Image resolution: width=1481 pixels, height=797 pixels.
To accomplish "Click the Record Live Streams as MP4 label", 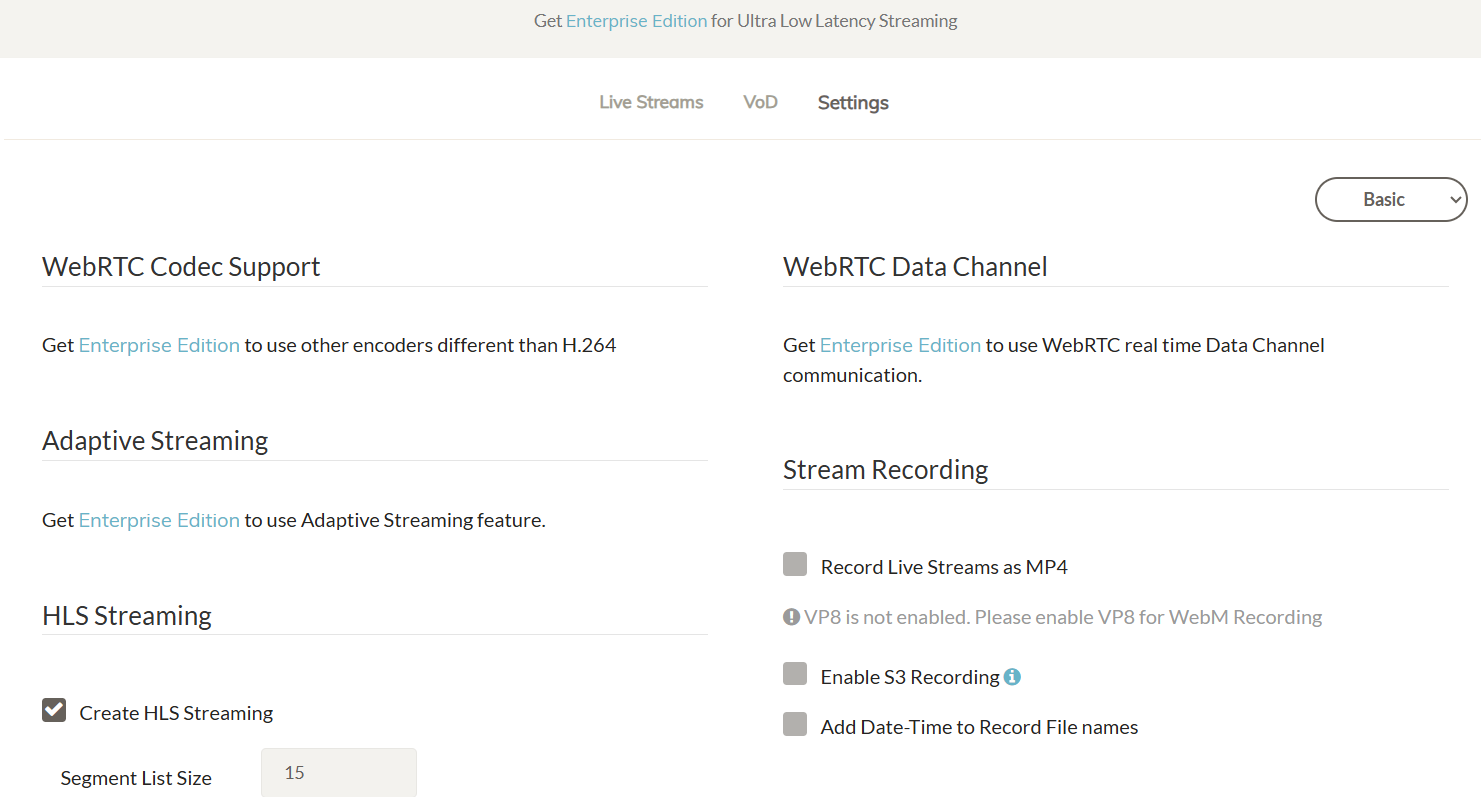I will click(944, 567).
